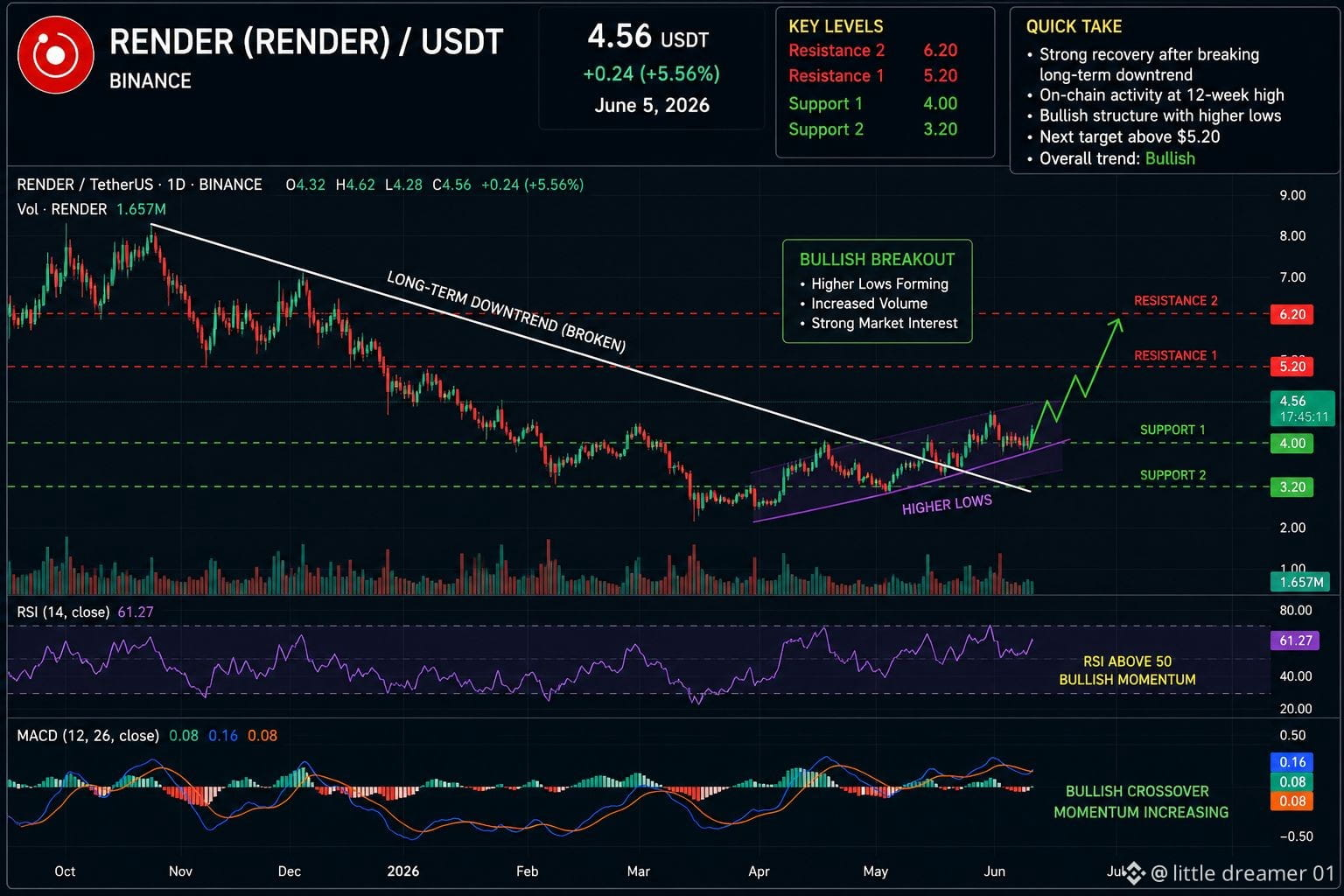Screen dimensions: 1344x896
Task: Click 'RESISTANCE 1' label on the chart
Action: (x=1175, y=356)
